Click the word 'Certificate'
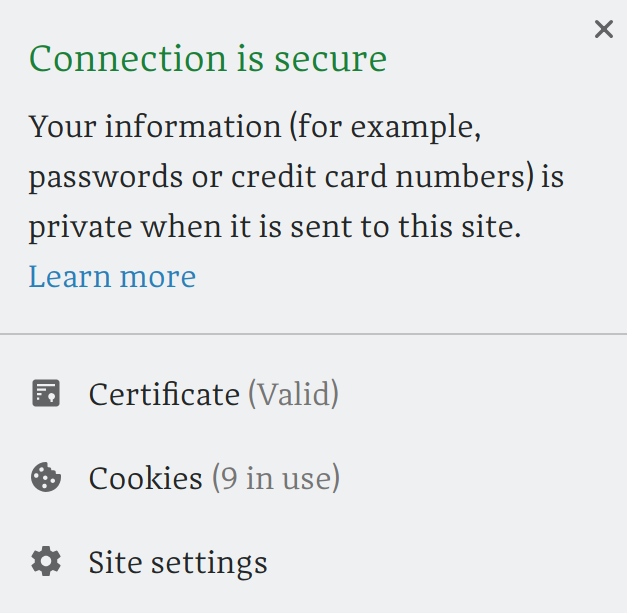Screen dimensions: 627x613 tap(164, 394)
